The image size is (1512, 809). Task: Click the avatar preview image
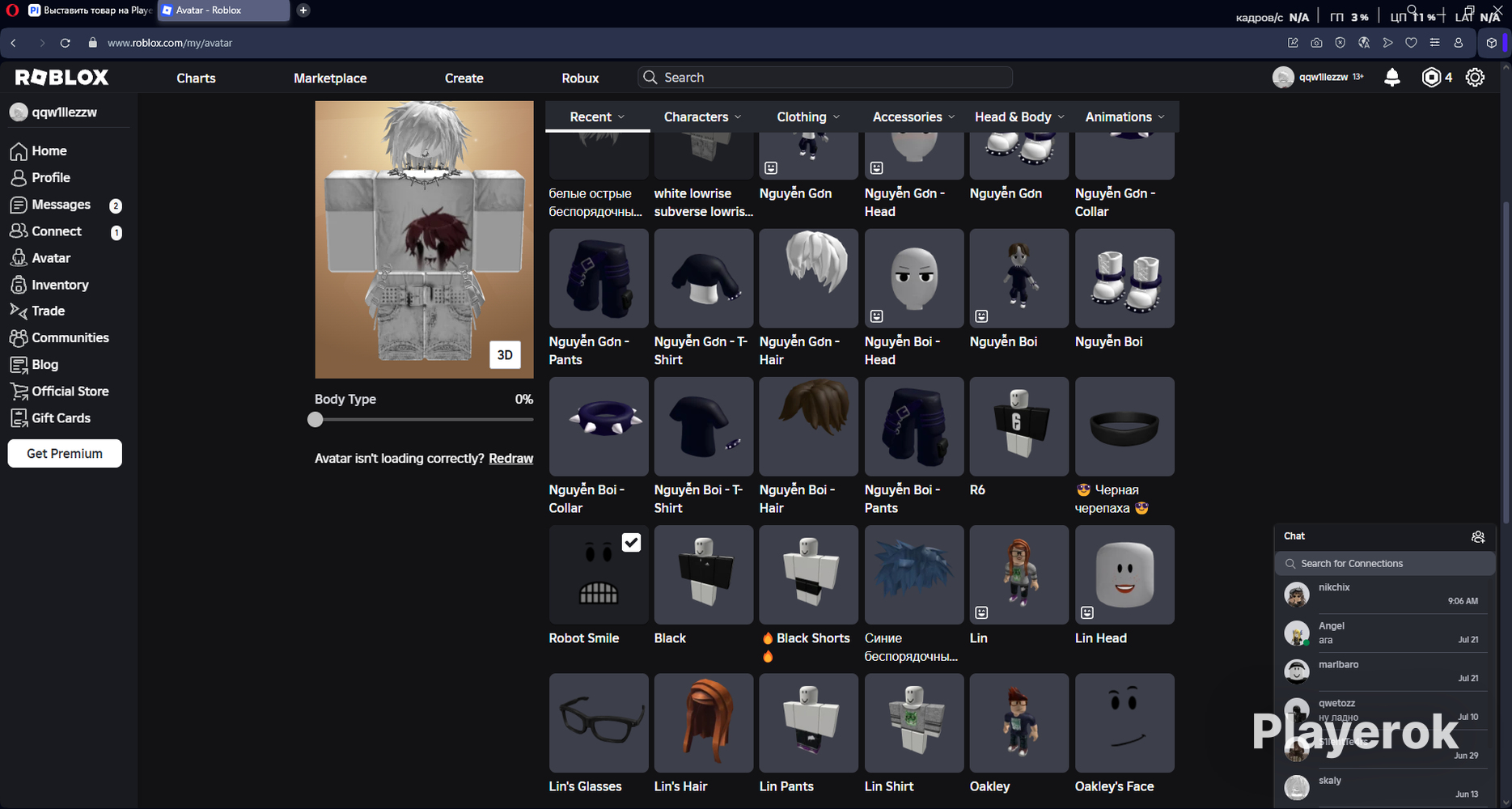point(424,239)
